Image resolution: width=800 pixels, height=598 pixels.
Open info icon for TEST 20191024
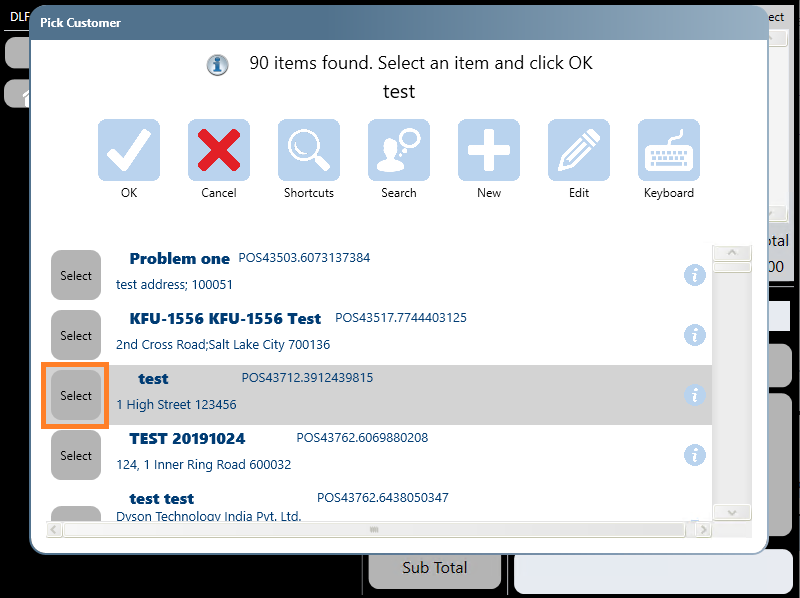[695, 455]
